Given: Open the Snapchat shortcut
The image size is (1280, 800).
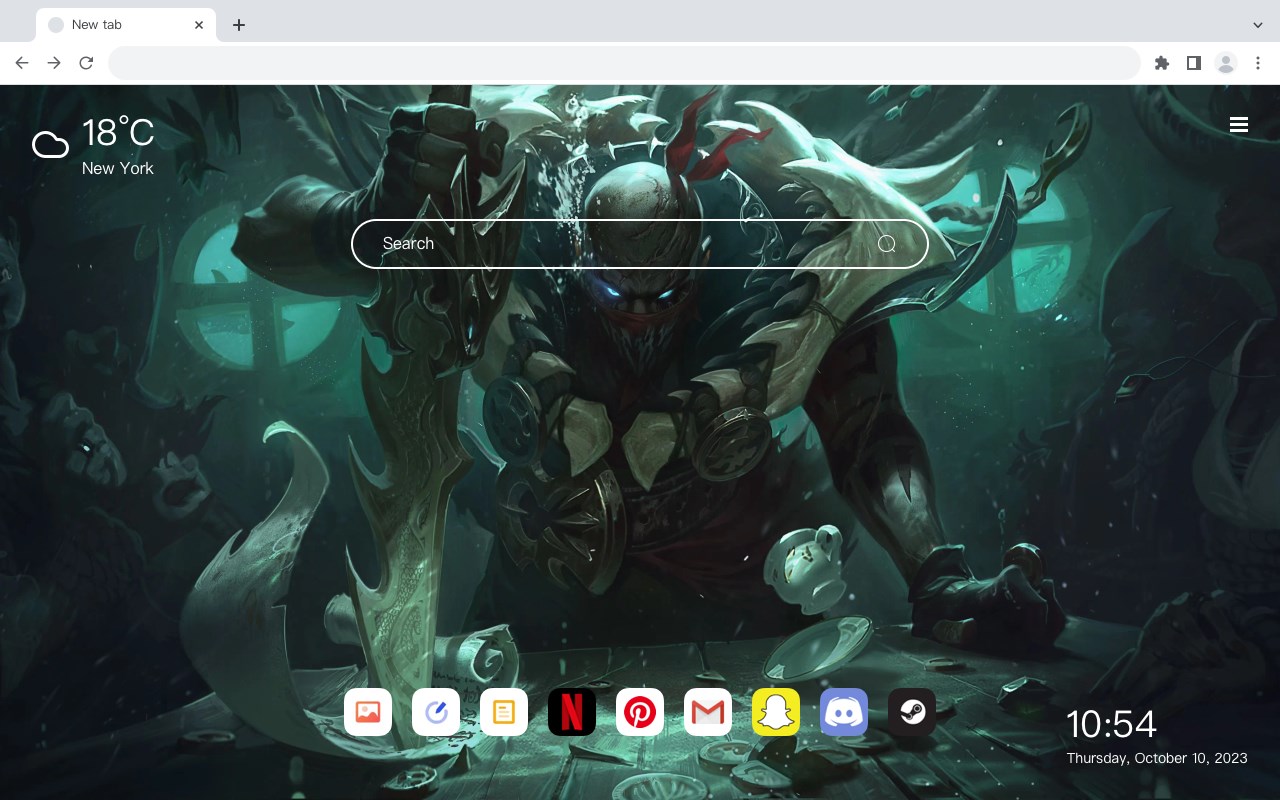Looking at the screenshot, I should coord(776,712).
